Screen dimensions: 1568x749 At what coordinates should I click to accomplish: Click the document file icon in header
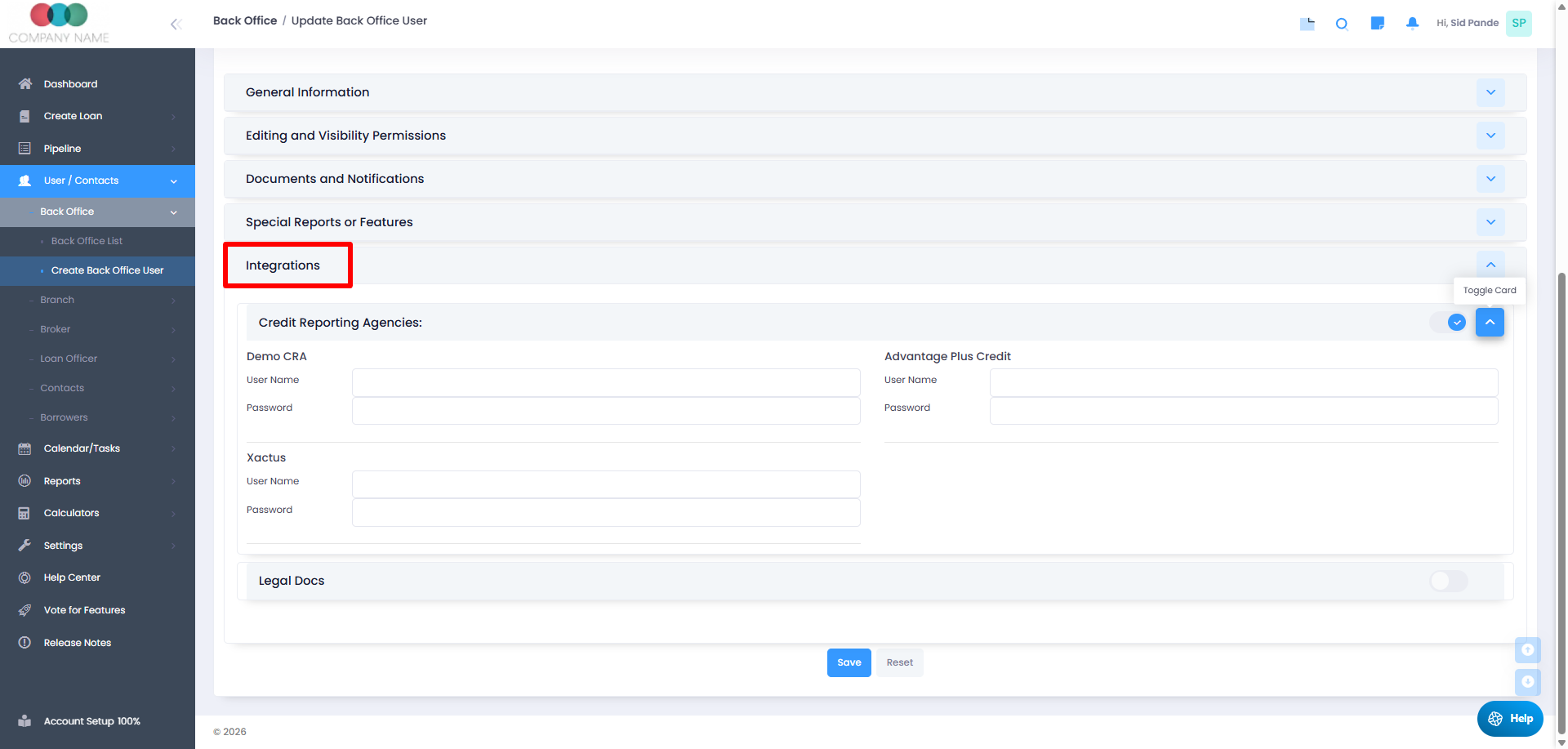coord(1307,24)
